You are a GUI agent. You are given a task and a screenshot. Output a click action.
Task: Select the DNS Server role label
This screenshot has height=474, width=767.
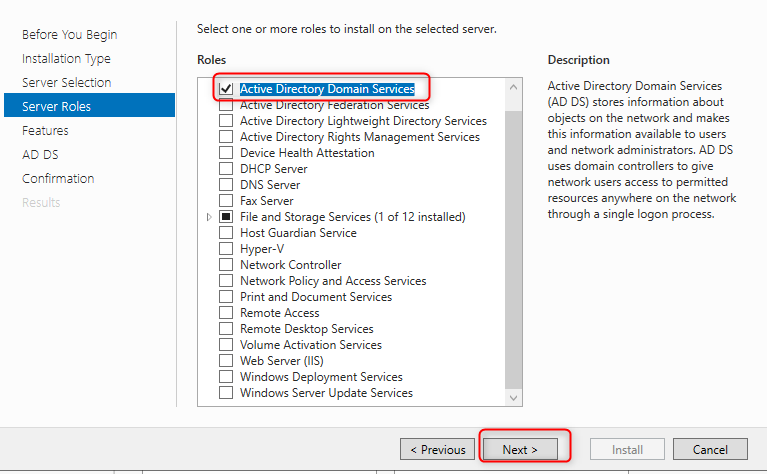point(270,185)
